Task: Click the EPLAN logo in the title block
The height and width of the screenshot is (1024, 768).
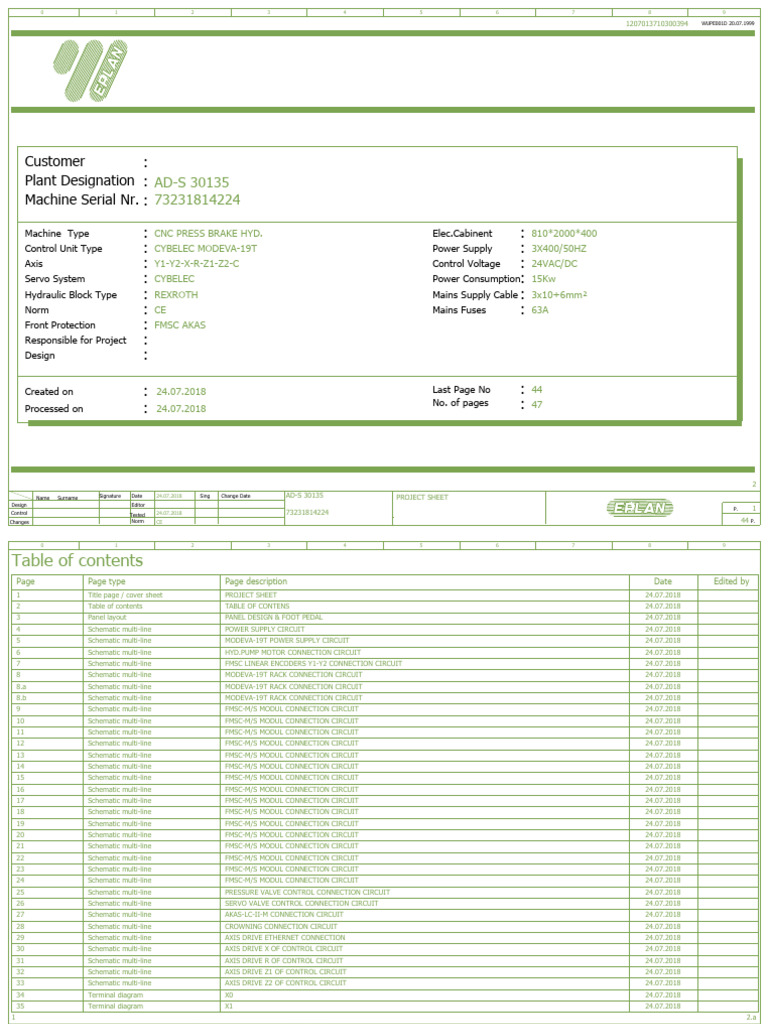Action: click(640, 508)
